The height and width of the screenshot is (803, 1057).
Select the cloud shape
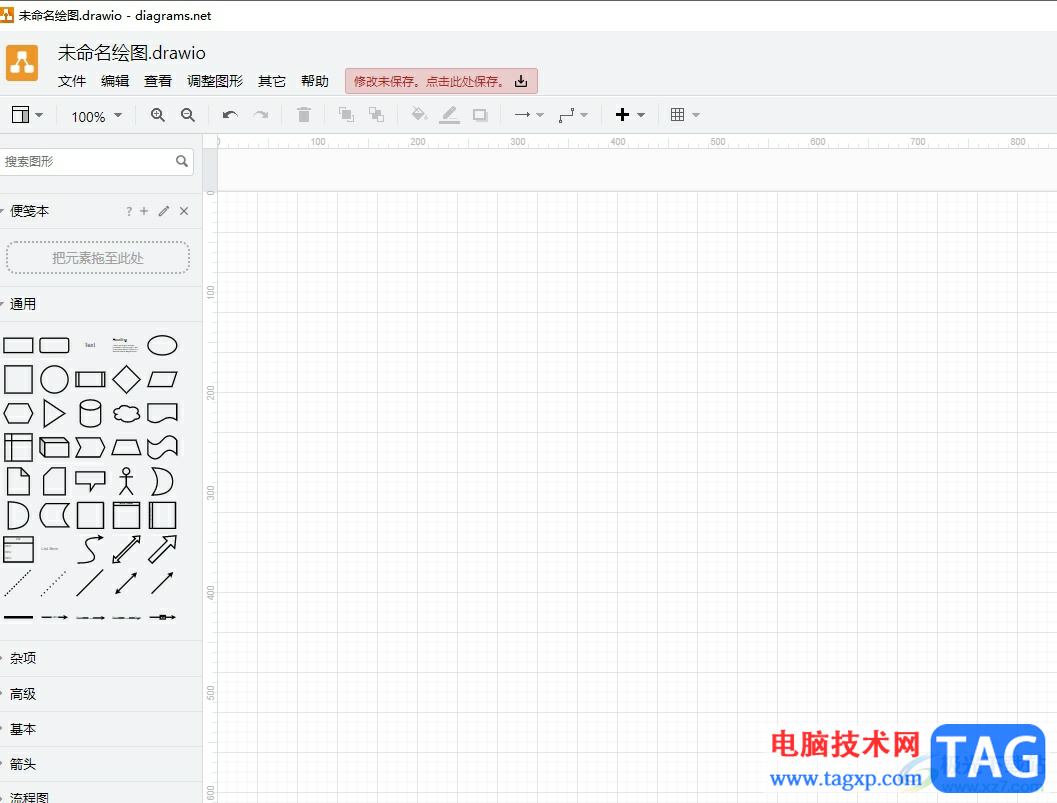pos(126,413)
